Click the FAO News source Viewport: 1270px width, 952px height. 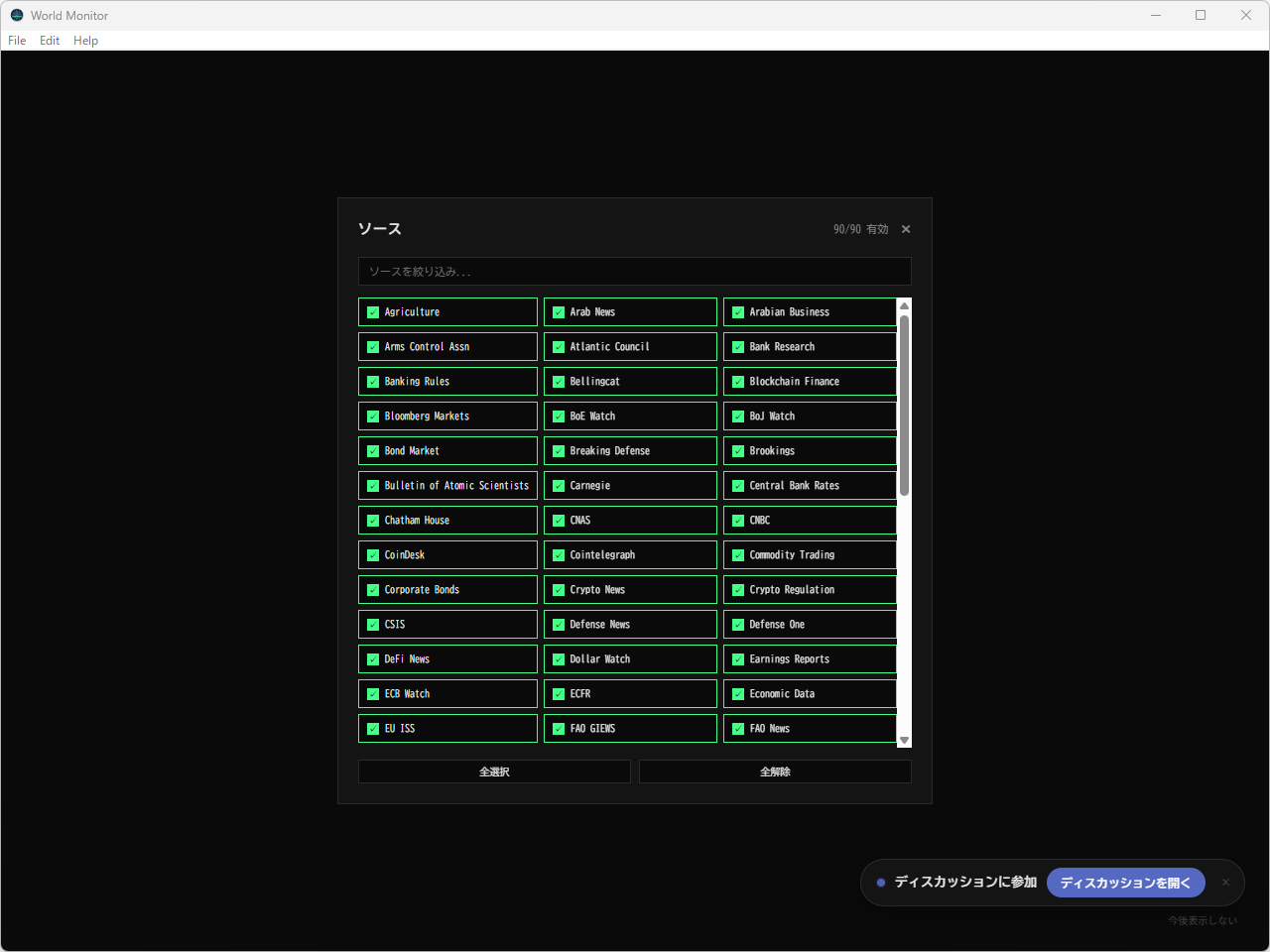click(x=810, y=729)
